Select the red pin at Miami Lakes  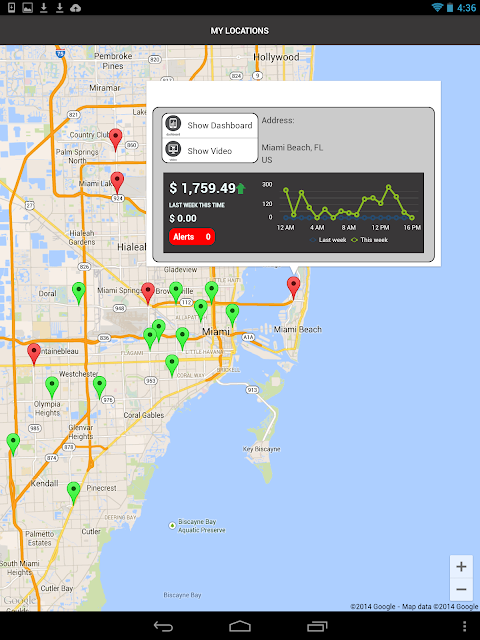point(118,182)
